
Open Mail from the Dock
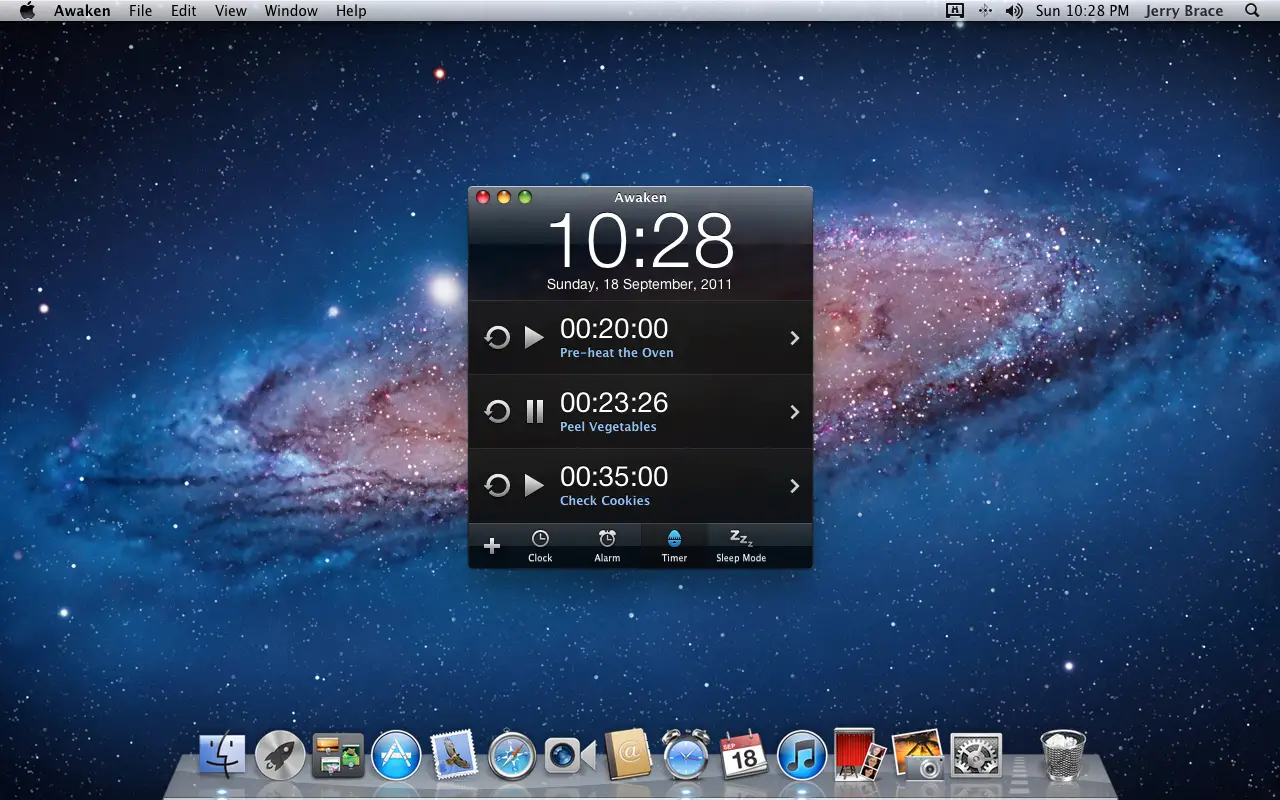click(x=454, y=755)
